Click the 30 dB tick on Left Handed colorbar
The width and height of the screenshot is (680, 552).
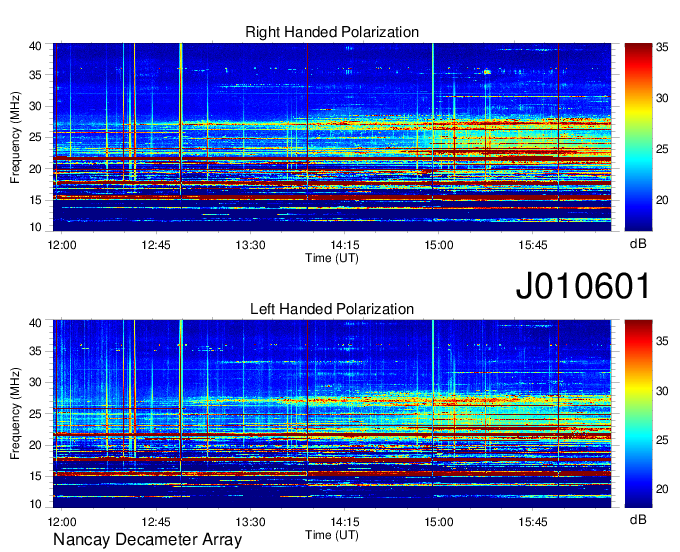point(662,391)
